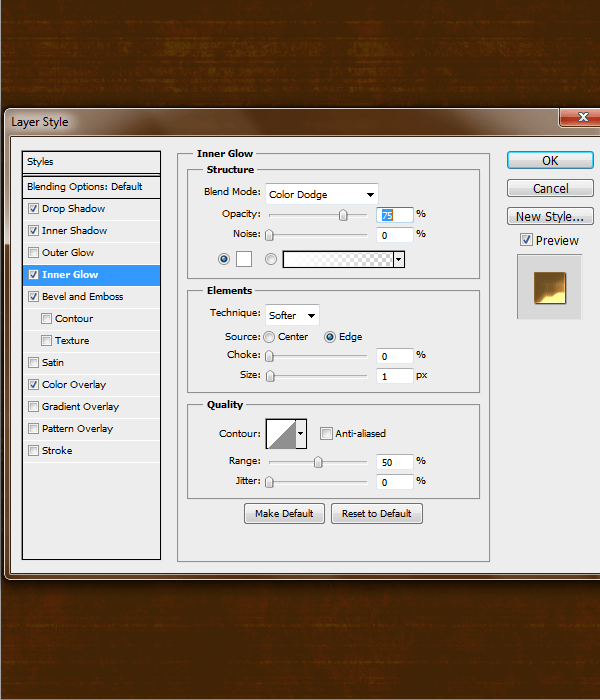Select the Styles section header

point(92,162)
